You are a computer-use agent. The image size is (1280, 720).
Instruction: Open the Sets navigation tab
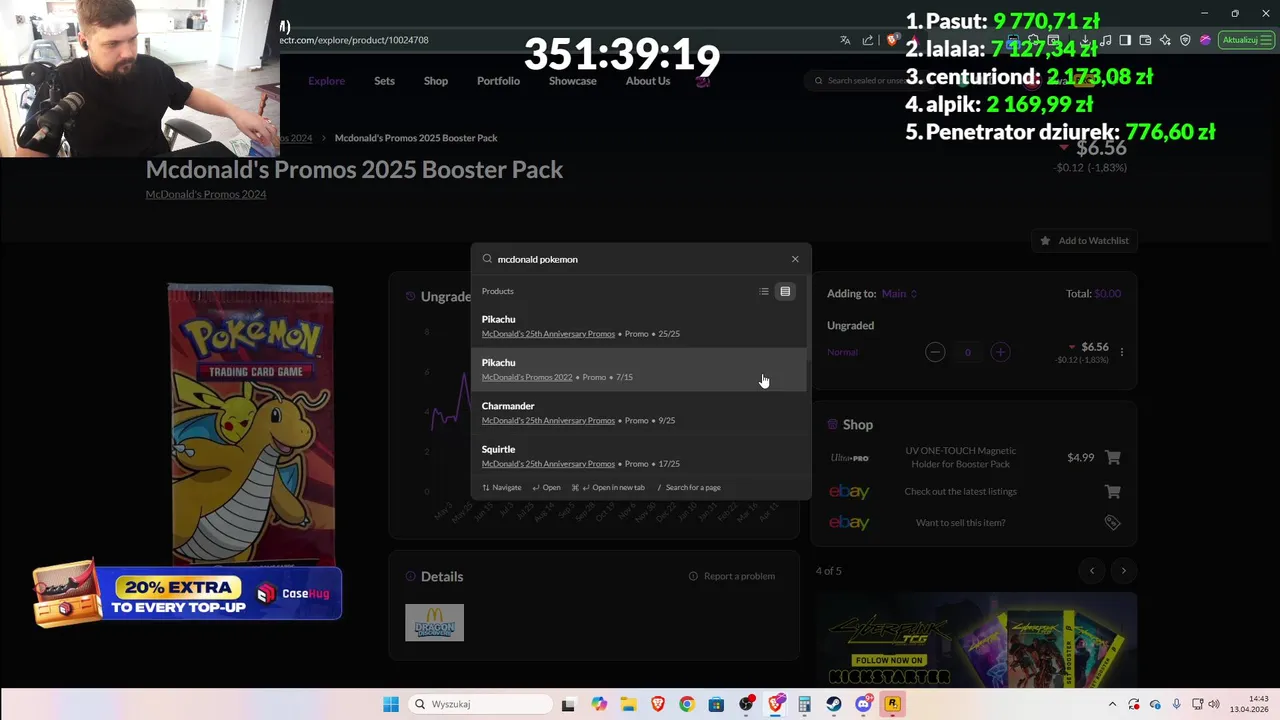tap(384, 81)
